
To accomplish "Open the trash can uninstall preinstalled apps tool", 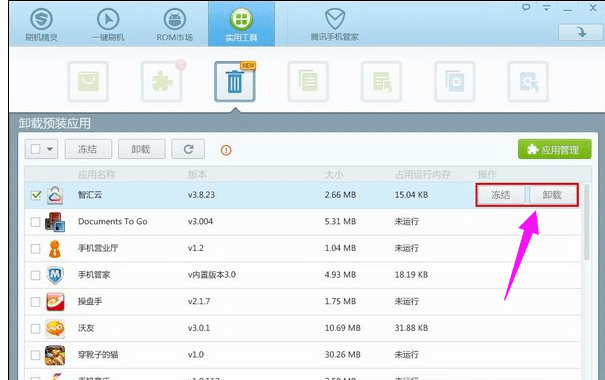I will point(235,81).
